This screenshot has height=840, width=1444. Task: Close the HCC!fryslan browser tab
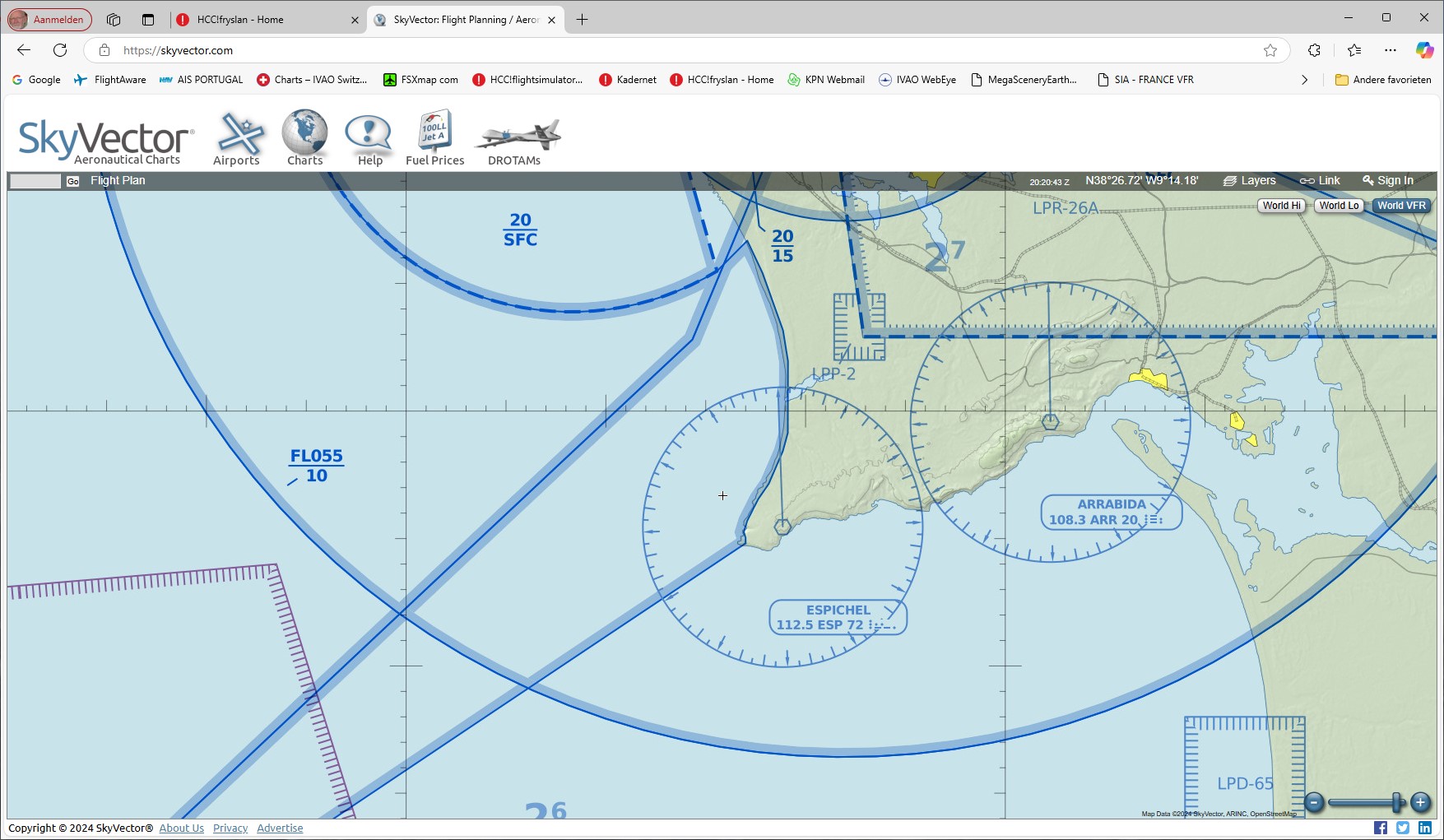355,20
